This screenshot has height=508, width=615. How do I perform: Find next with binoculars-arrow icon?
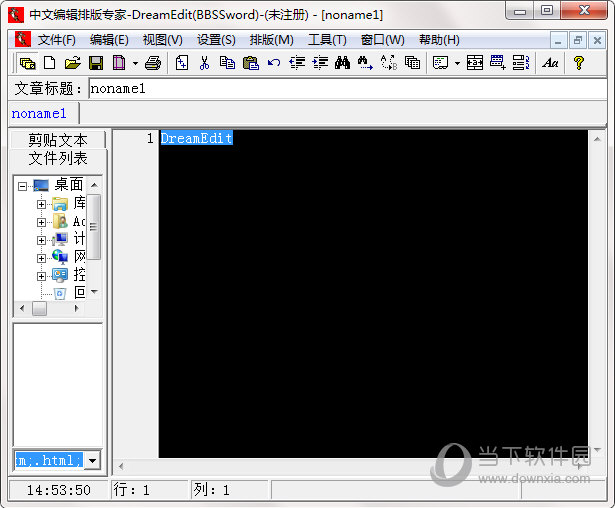pos(365,63)
